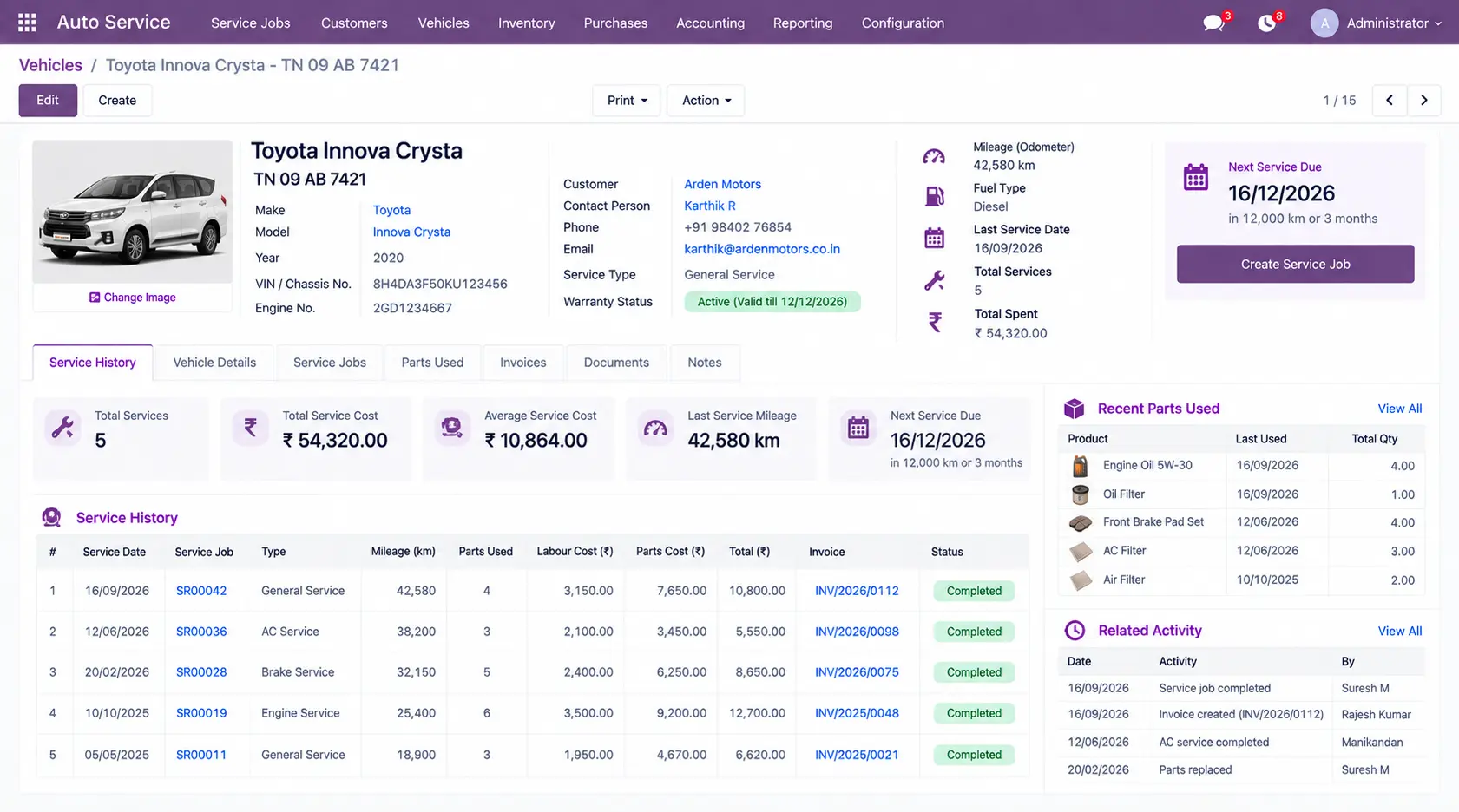Click the Administrator avatar icon
The image size is (1459, 812).
(1324, 23)
